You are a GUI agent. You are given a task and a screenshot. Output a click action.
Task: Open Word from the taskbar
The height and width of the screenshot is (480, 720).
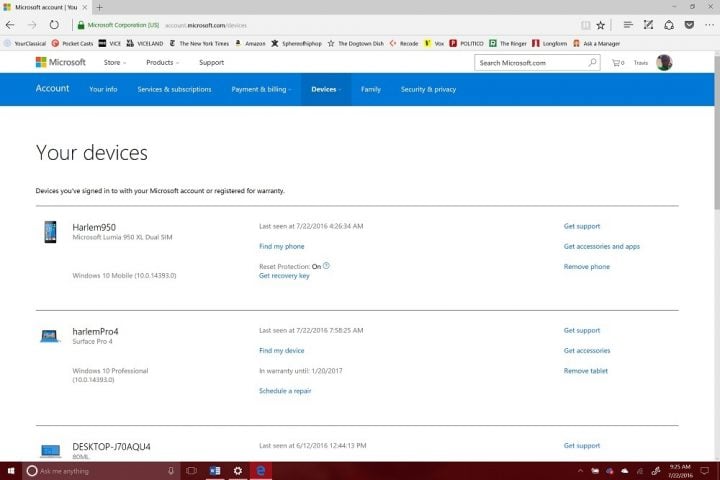click(x=214, y=471)
